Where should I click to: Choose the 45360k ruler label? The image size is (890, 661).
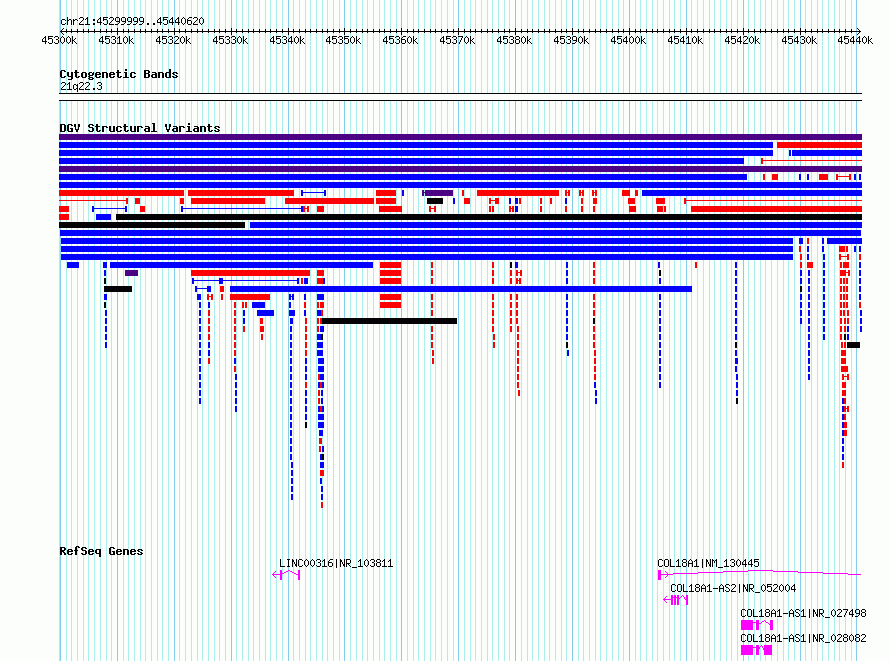coord(400,40)
